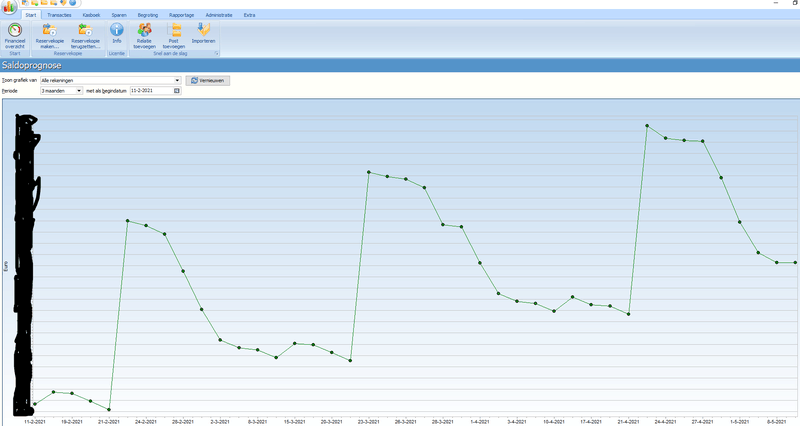Click the last data point at chart's right end
The width and height of the screenshot is (800, 426).
pyautogui.click(x=795, y=263)
